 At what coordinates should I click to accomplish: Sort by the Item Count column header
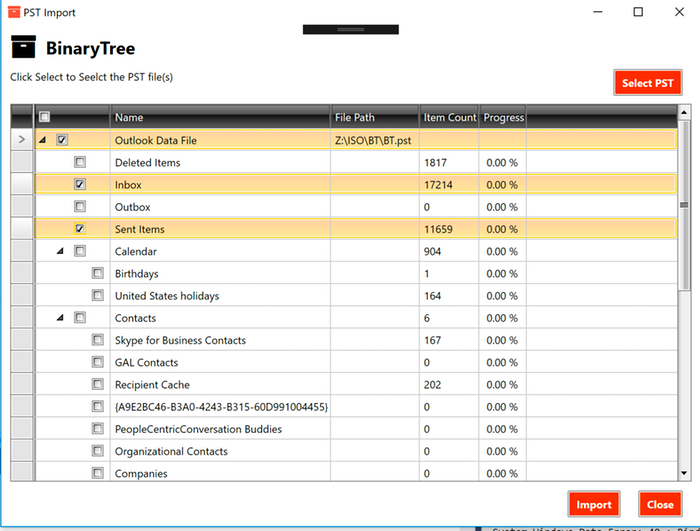[449, 117]
